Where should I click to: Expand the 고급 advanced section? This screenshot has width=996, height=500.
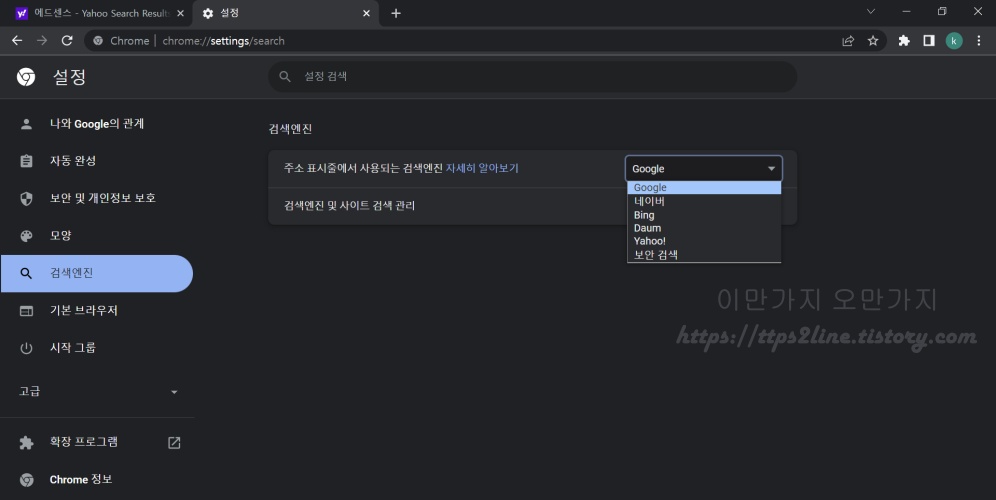pos(97,391)
